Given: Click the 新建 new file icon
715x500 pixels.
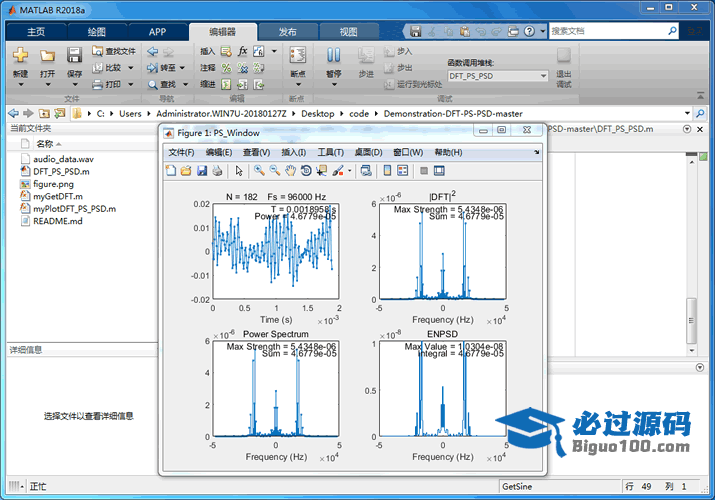Looking at the screenshot, I should coord(20,55).
